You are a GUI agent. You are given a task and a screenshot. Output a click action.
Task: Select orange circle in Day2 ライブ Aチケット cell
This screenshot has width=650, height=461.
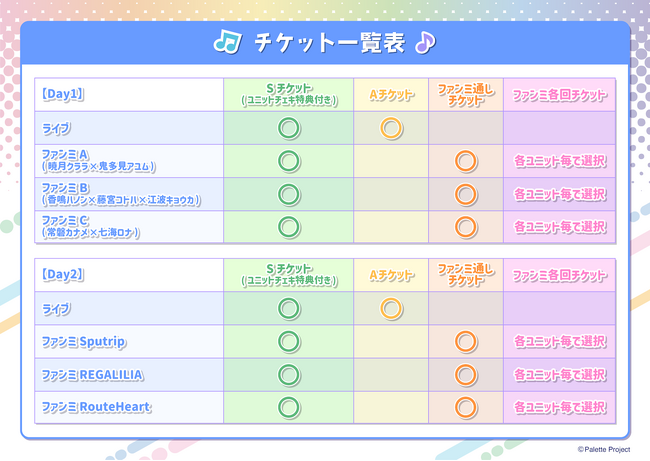[x=391, y=308]
